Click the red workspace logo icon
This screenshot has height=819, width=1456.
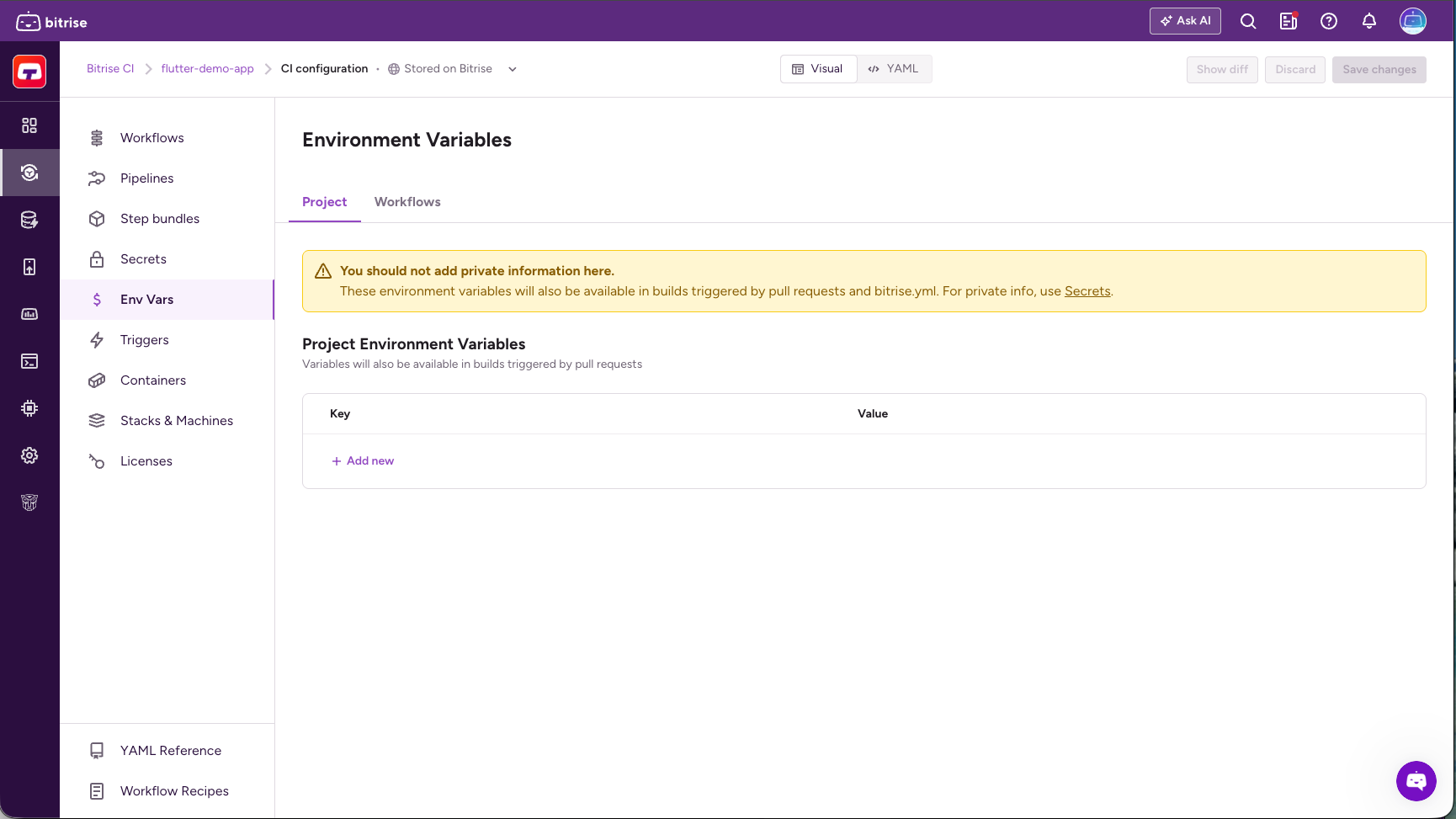29,72
